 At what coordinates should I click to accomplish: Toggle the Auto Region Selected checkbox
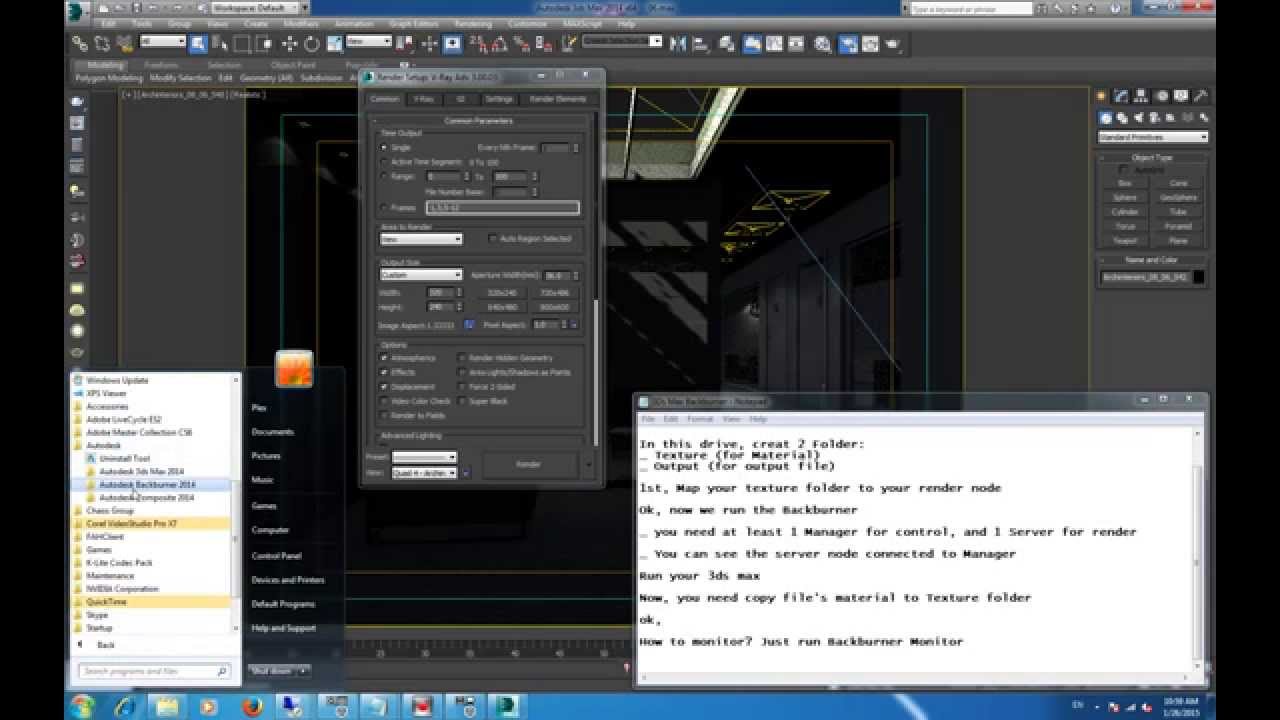click(x=492, y=239)
